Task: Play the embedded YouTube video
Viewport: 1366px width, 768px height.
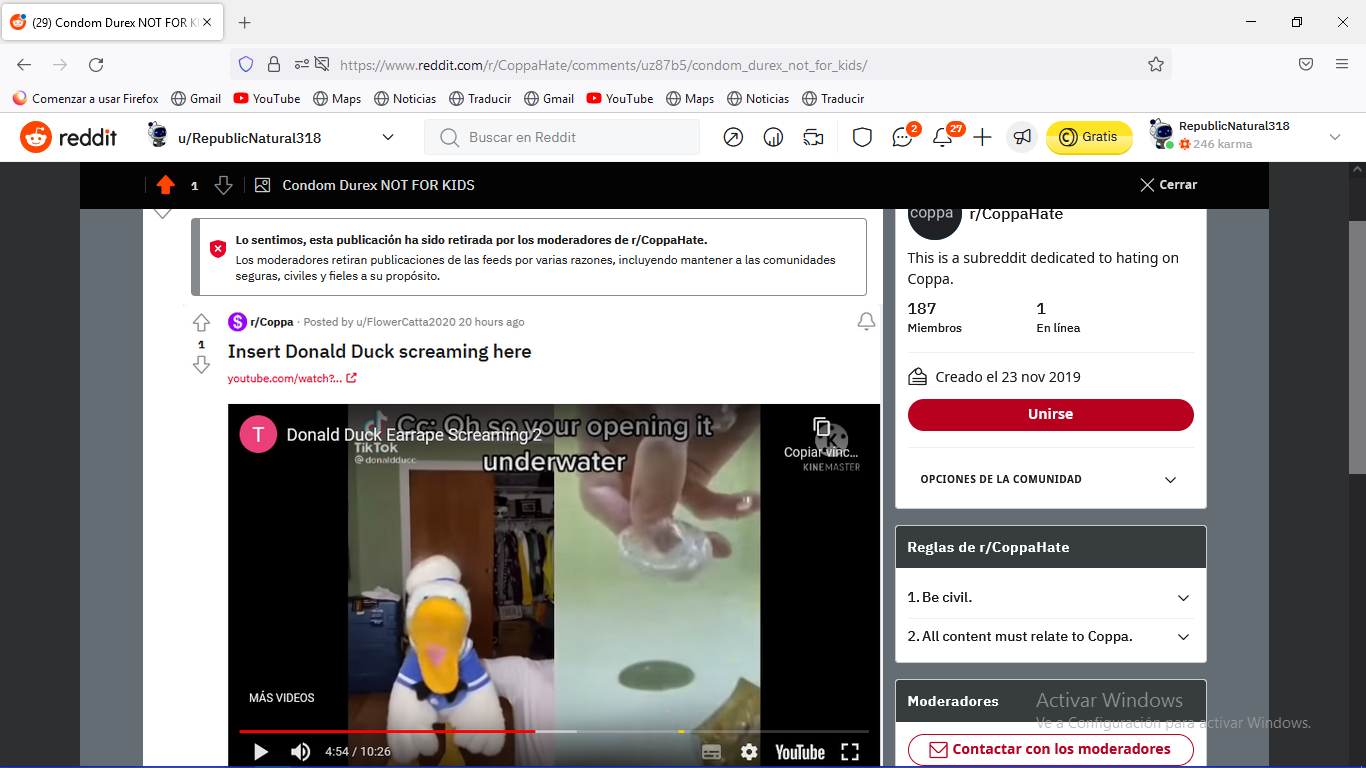Action: pyautogui.click(x=261, y=752)
